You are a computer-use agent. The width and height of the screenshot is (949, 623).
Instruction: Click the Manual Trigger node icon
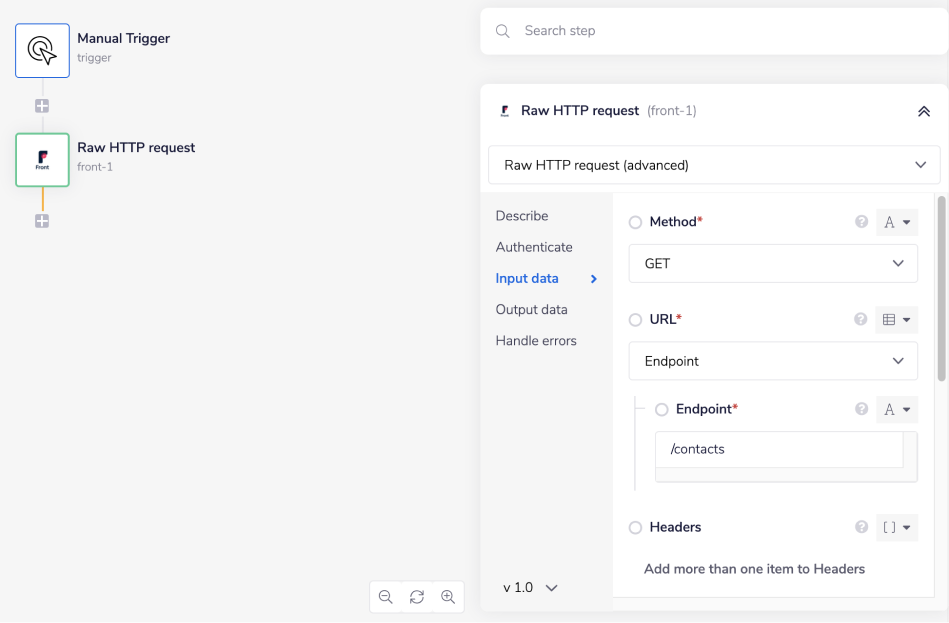tap(42, 50)
